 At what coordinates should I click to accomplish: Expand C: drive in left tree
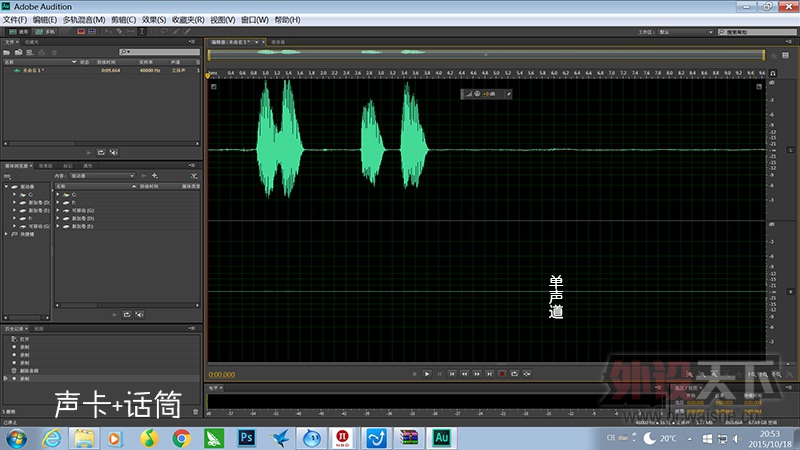(x=14, y=194)
